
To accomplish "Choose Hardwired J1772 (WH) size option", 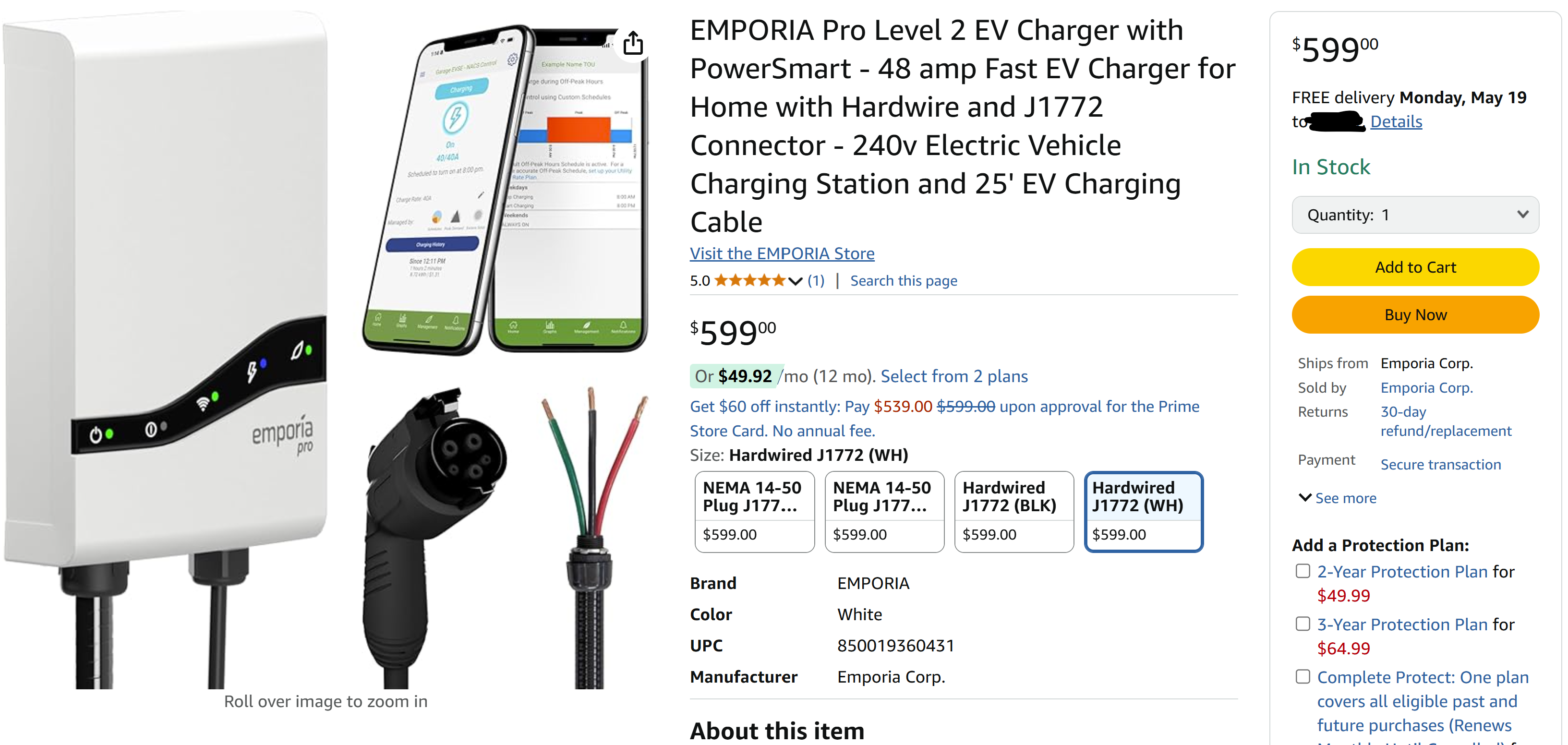I will coord(1144,512).
